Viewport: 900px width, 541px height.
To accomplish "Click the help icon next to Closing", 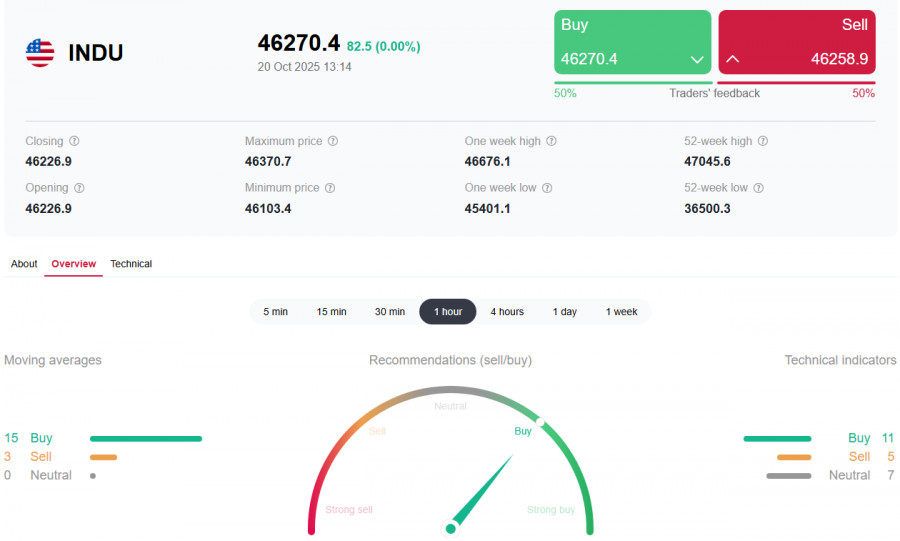I will (x=74, y=142).
